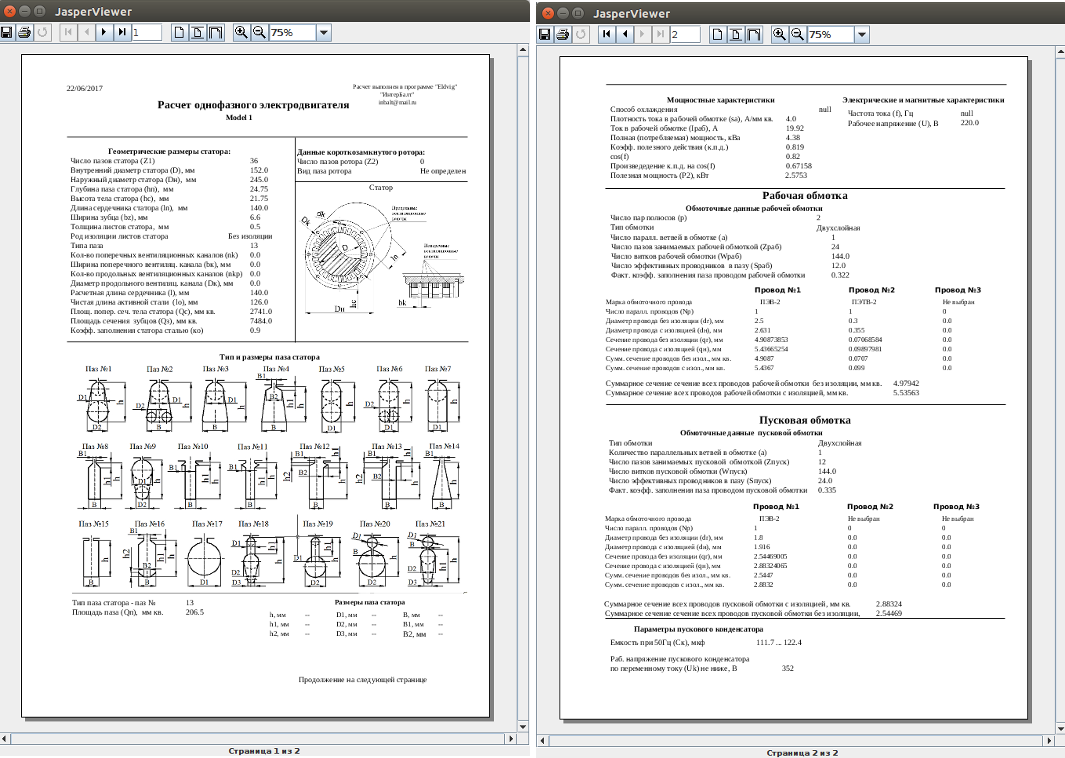Go to next page in left viewer
The image size is (1065, 758).
[103, 33]
